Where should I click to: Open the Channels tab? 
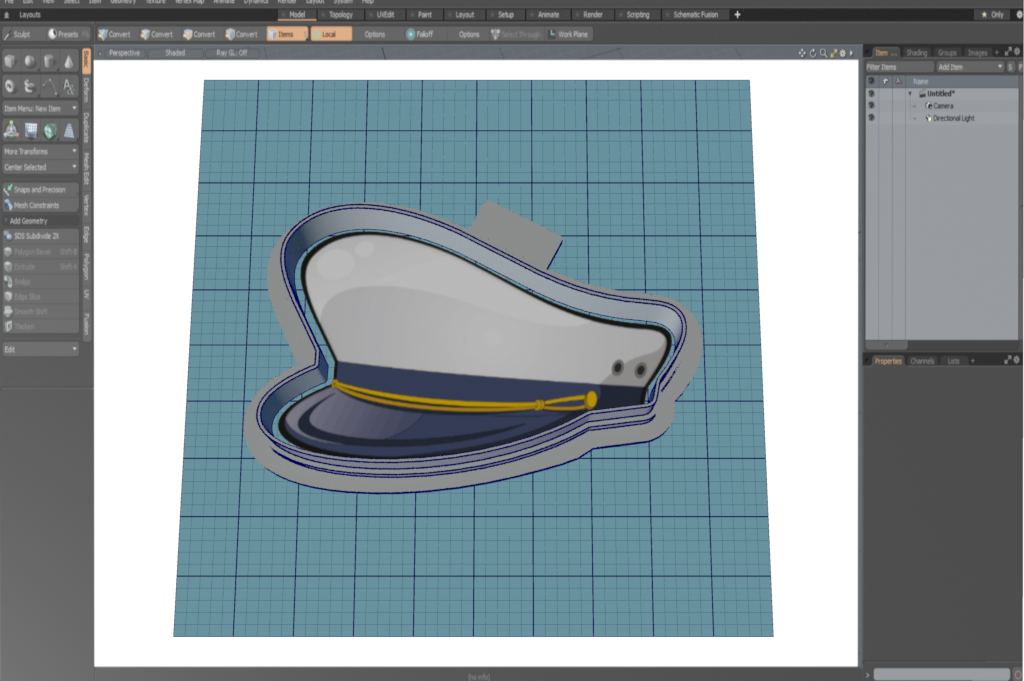click(922, 360)
